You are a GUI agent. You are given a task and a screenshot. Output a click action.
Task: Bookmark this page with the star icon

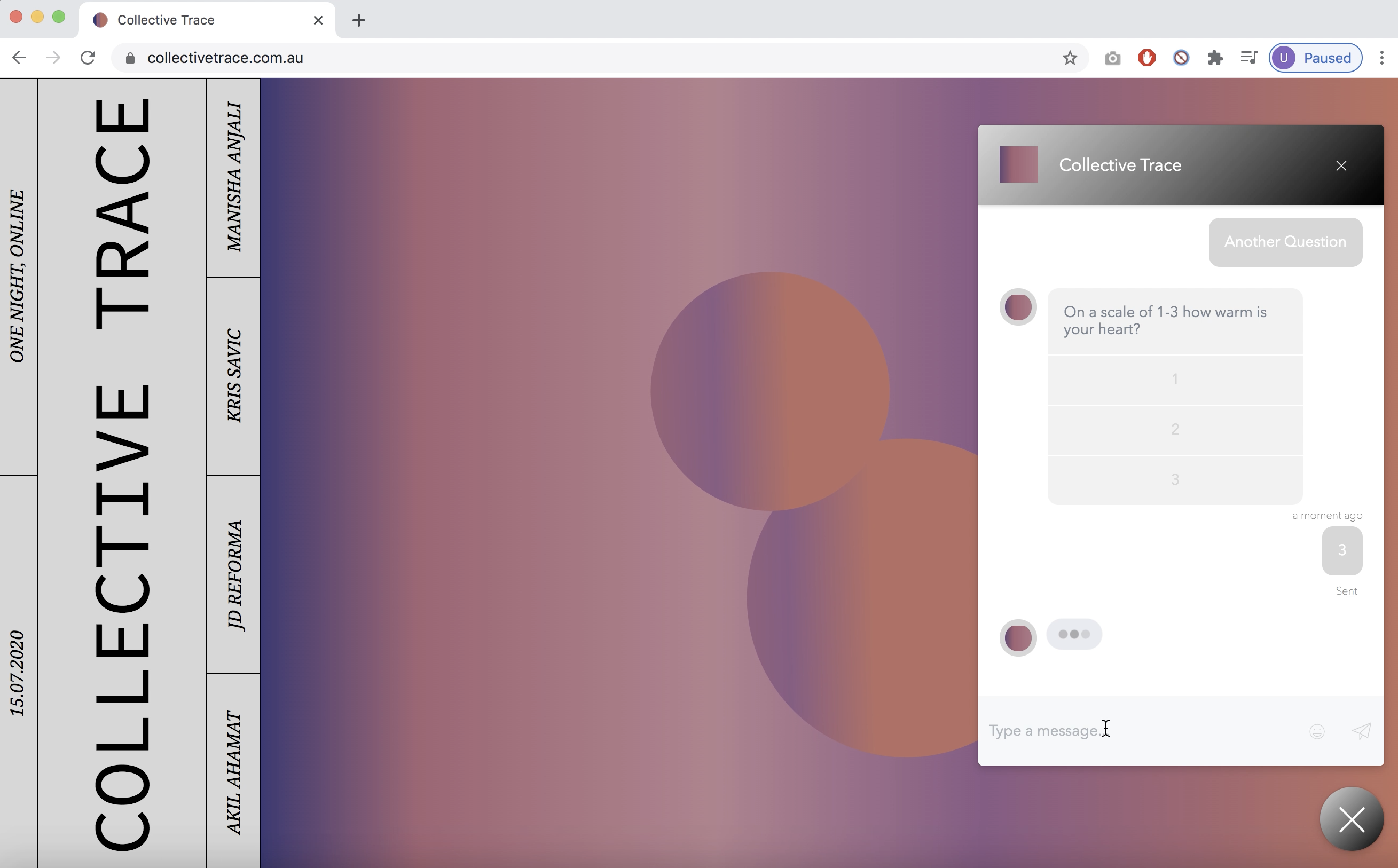(x=1070, y=58)
